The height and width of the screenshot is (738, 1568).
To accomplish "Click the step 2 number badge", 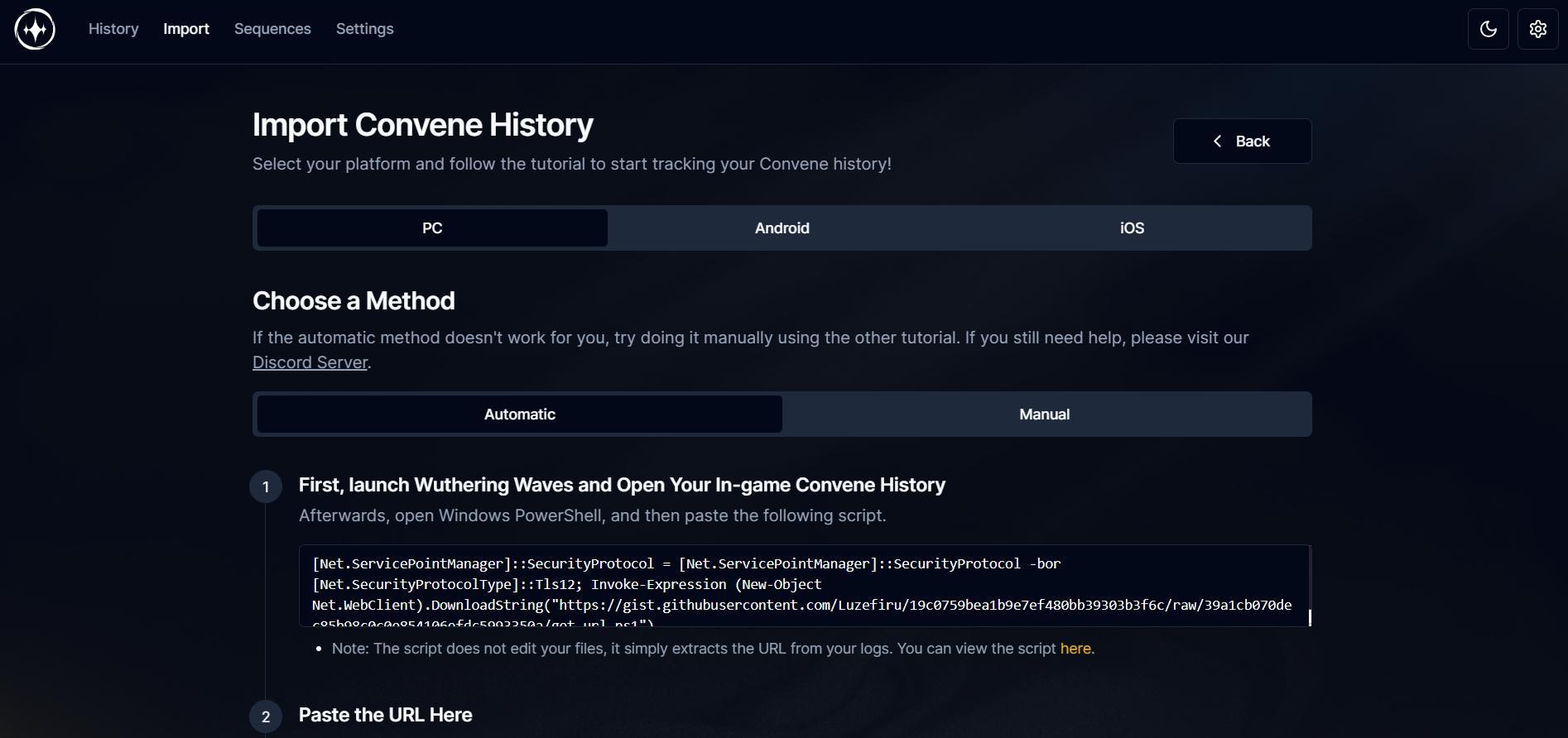I will (266, 716).
